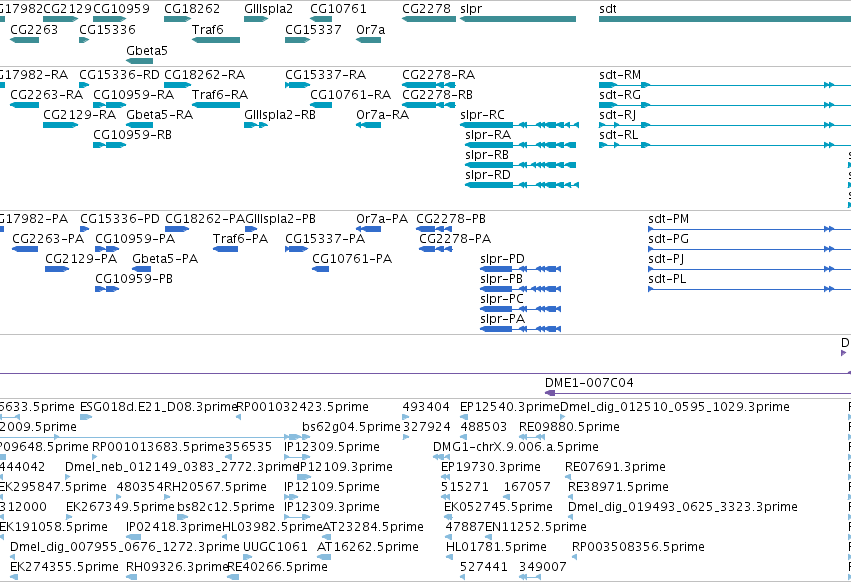851x582 pixels.
Task: Click the GIIIspla2 gene label
Action: 269,9
